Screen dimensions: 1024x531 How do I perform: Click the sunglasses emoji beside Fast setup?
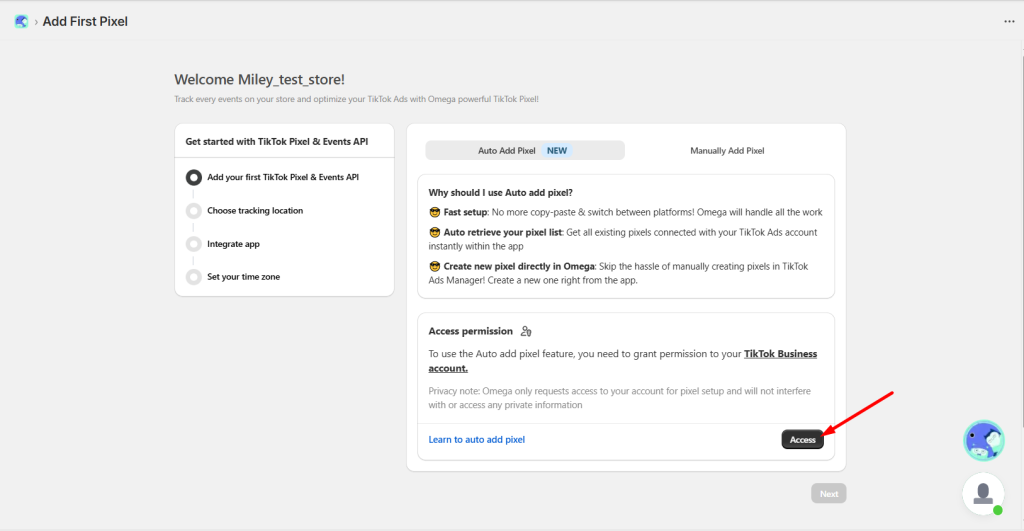coord(434,212)
